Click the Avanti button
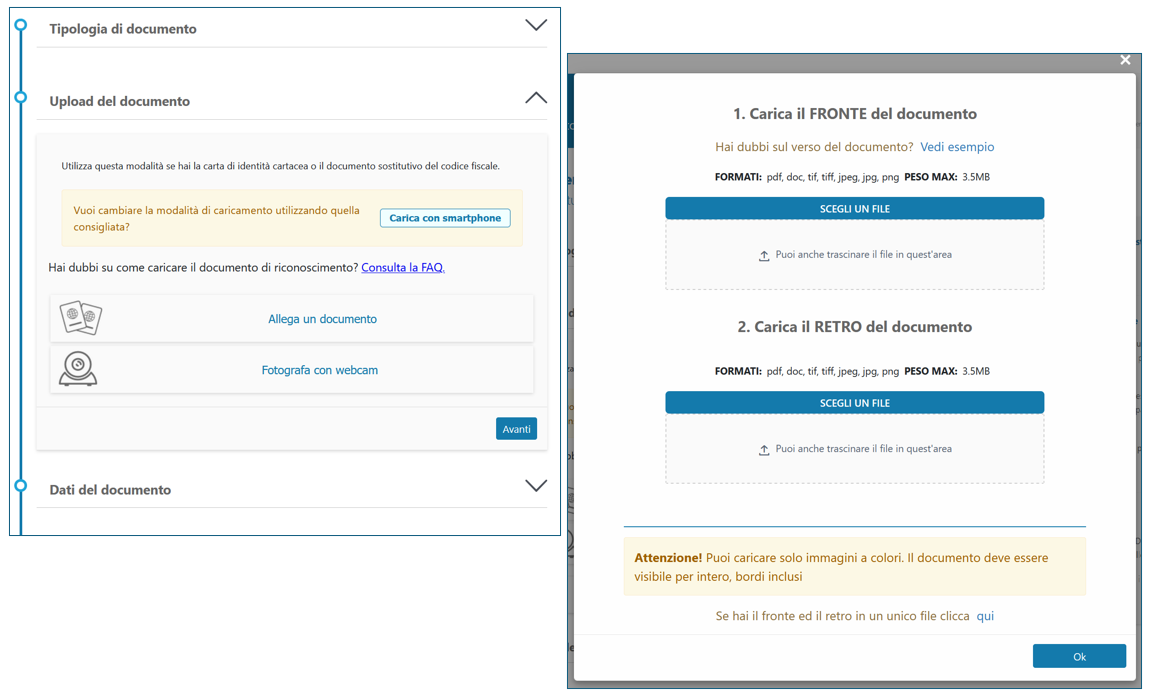This screenshot has width=1150, height=697. coord(516,429)
